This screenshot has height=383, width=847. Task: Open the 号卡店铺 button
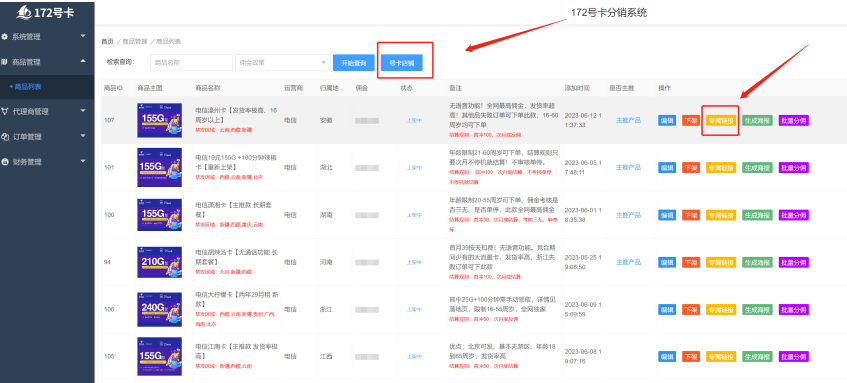(x=401, y=63)
